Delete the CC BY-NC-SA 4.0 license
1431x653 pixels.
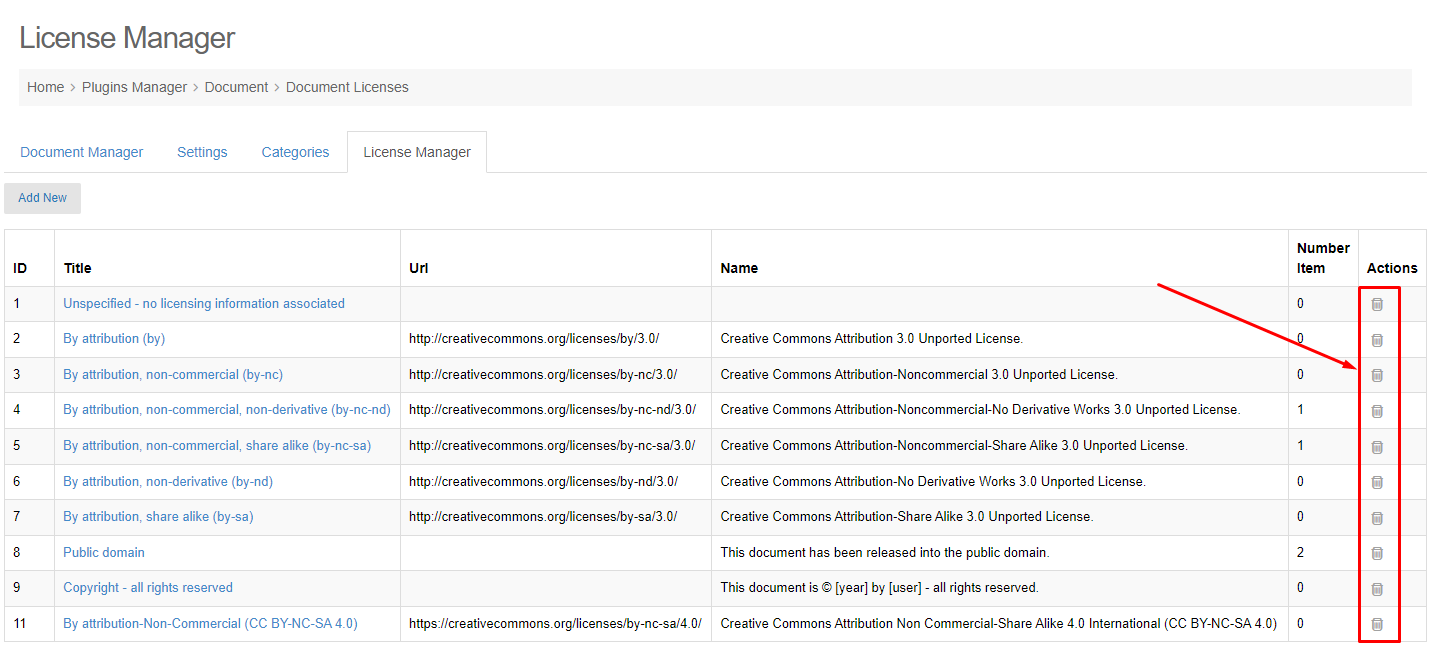(1377, 624)
